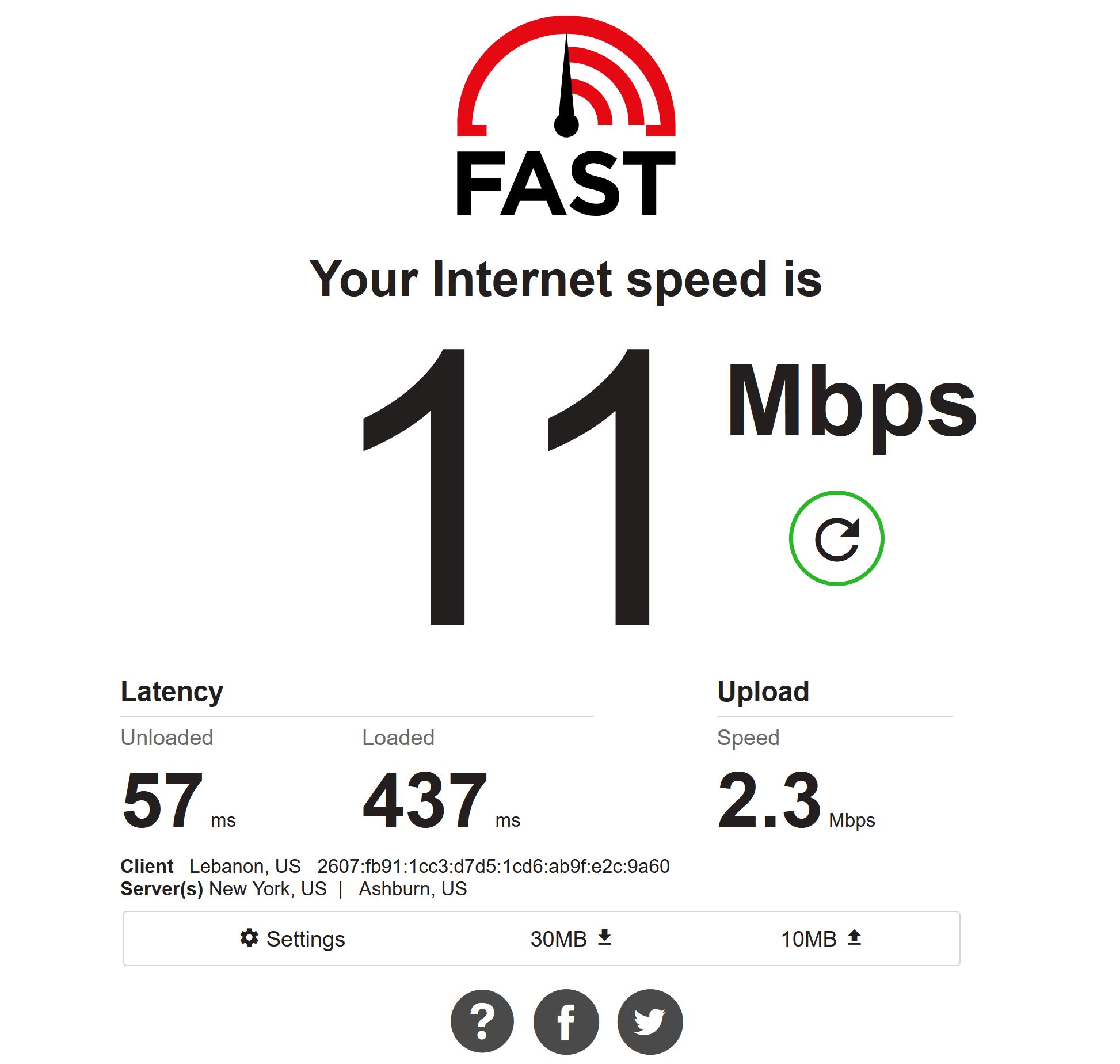Click the Lebanon, US client location
Image resolution: width=1120 pixels, height=1064 pixels.
point(245,867)
